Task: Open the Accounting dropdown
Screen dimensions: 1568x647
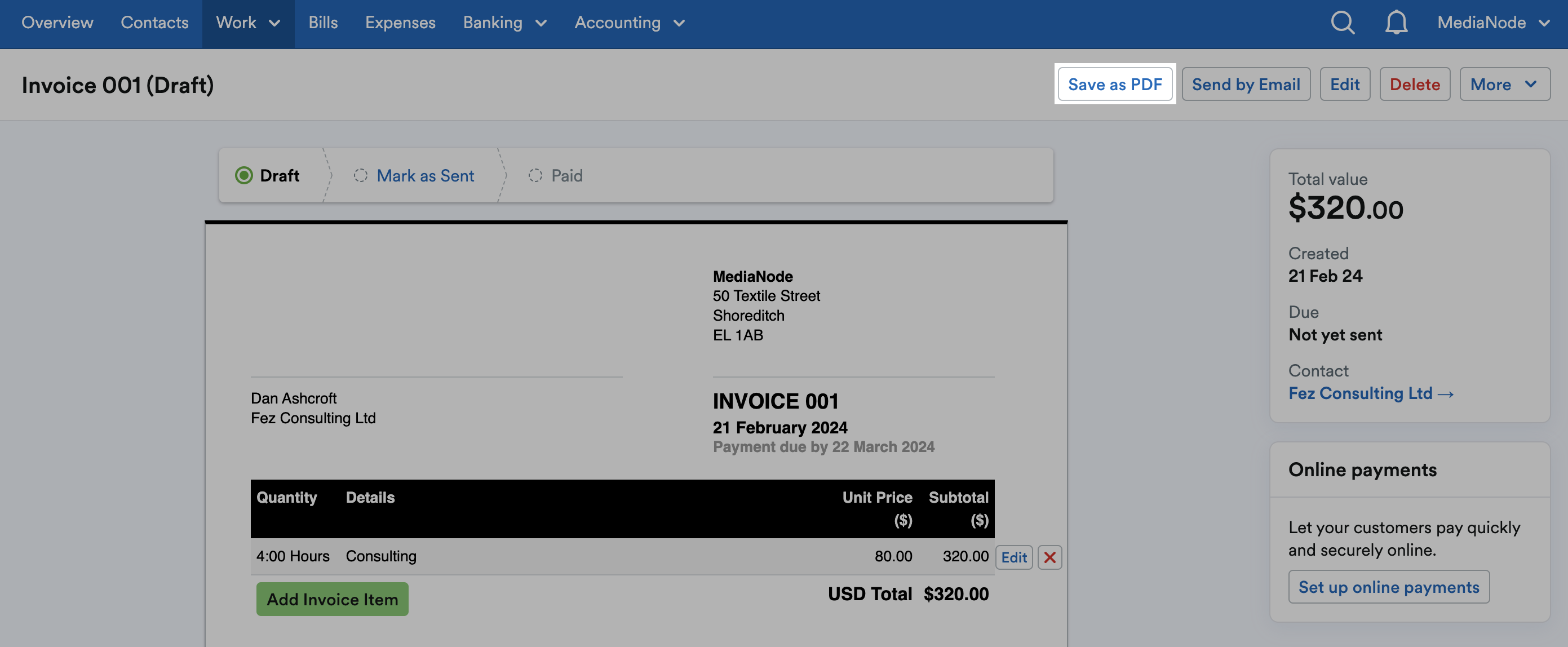Action: pos(629,23)
